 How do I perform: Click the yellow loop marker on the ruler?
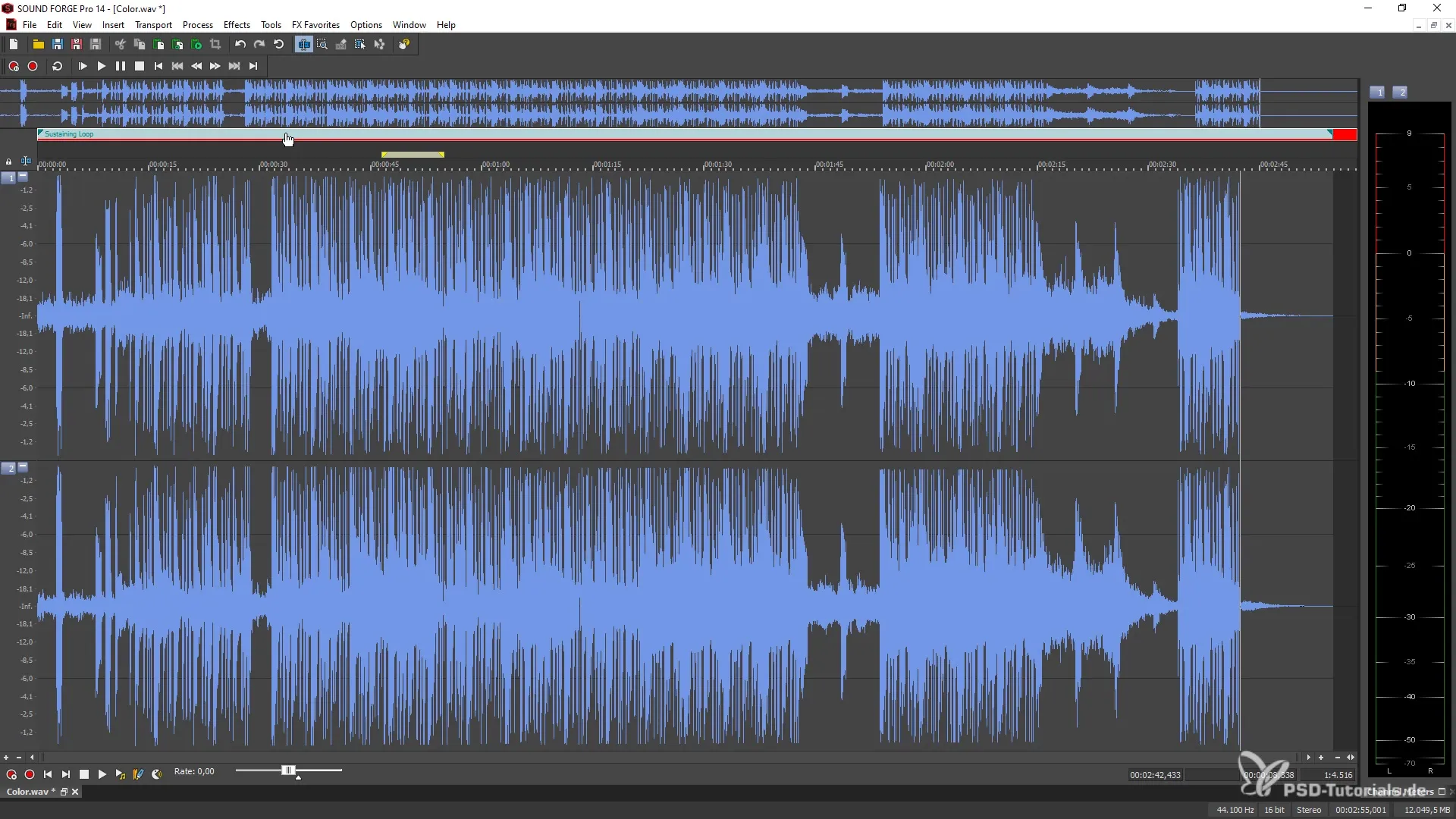click(413, 155)
